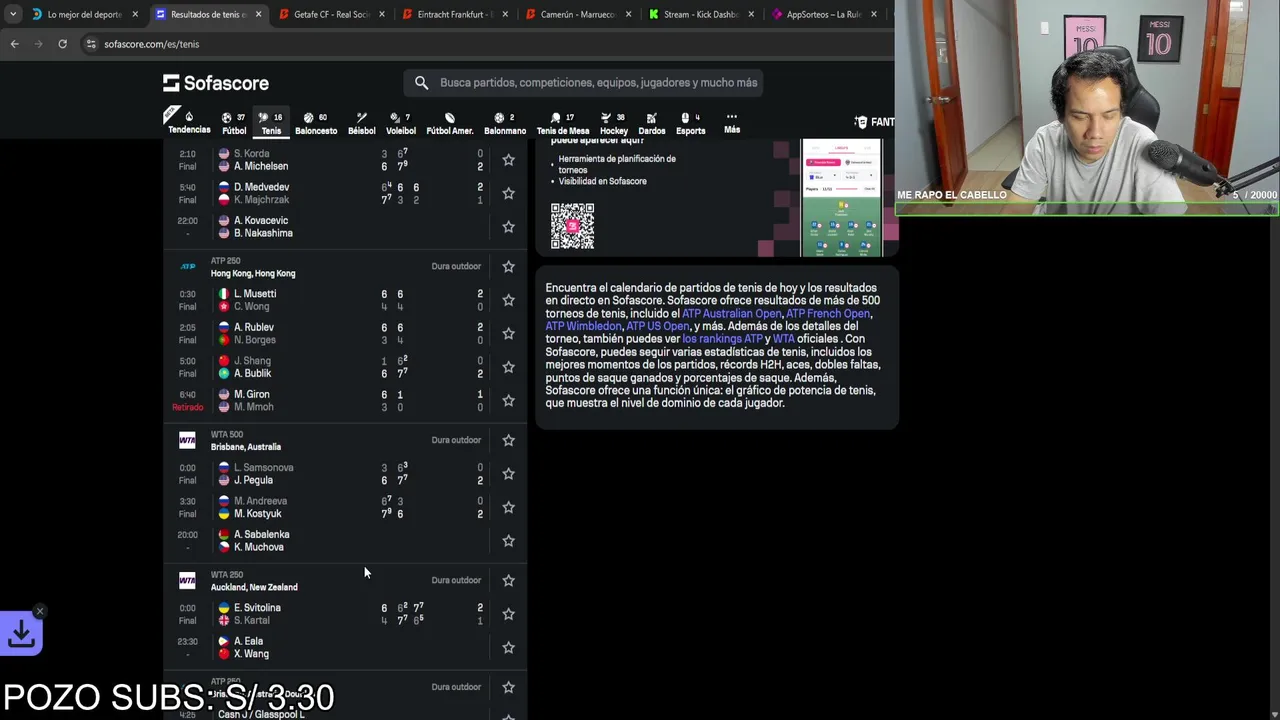
Task: Favorite the ATP 250 Hong Kong tournament
Action: [508, 266]
